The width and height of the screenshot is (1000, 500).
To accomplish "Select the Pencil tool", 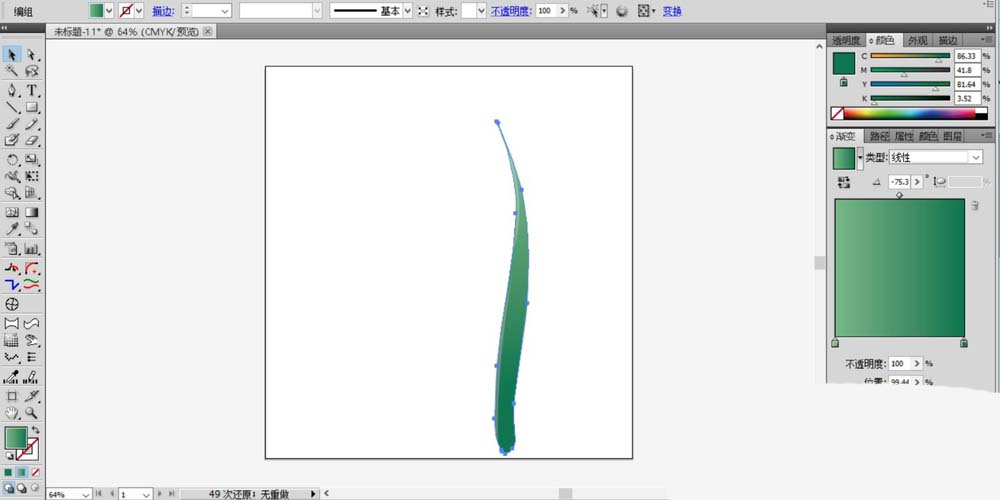I will click(x=32, y=124).
